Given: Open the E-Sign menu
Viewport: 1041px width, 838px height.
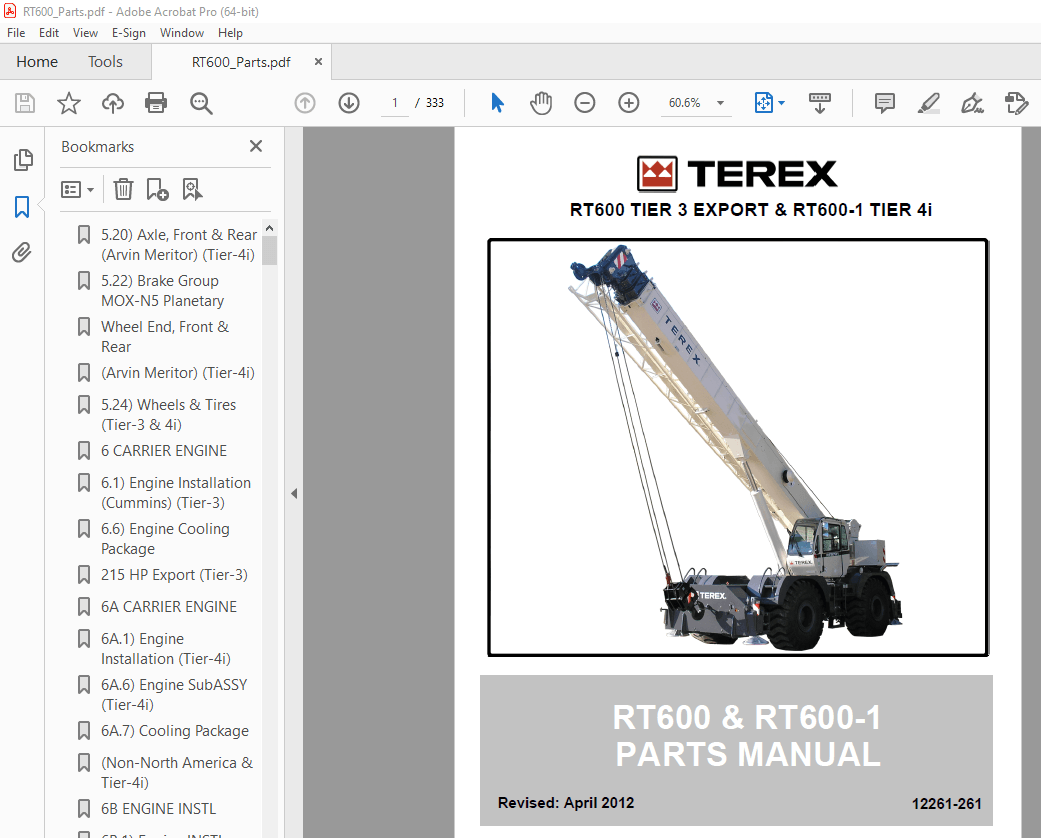Looking at the screenshot, I should click(x=129, y=32).
